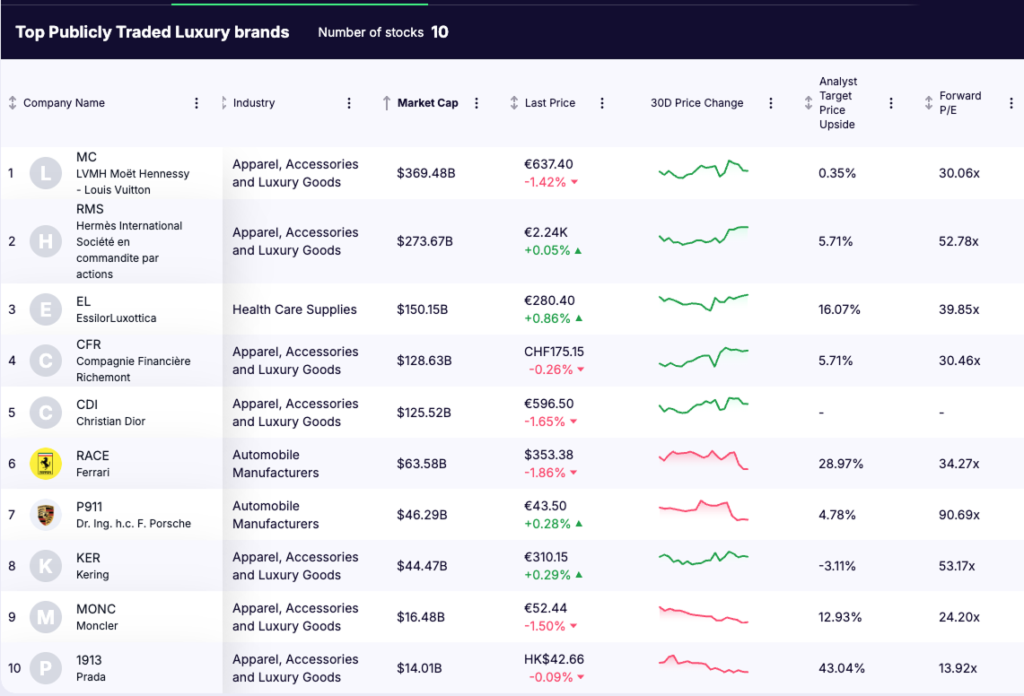Open the Industry column options menu
Viewport: 1024px width, 696px height.
coord(349,102)
